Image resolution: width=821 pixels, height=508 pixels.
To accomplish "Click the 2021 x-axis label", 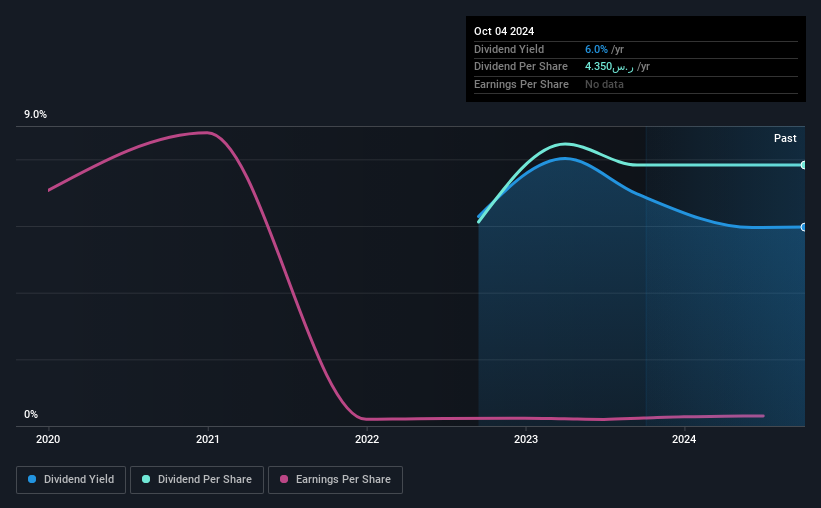I will (x=208, y=439).
